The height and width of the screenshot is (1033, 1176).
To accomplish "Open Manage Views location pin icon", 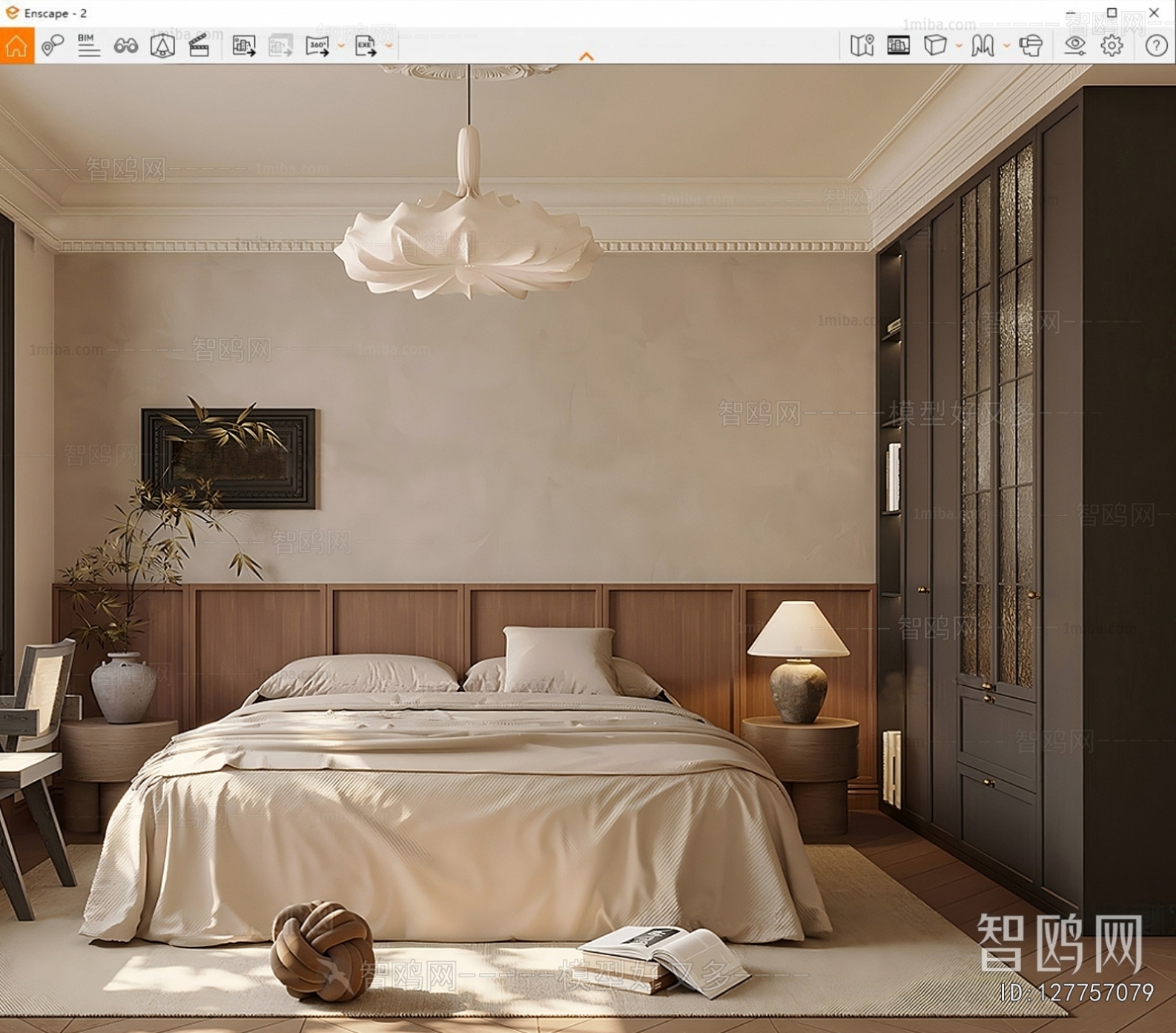I will (52, 46).
